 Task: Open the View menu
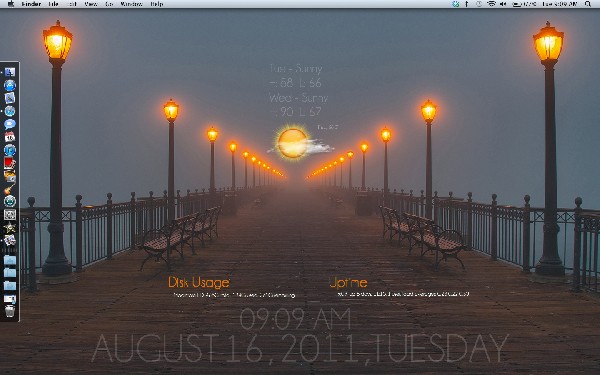pos(91,4)
